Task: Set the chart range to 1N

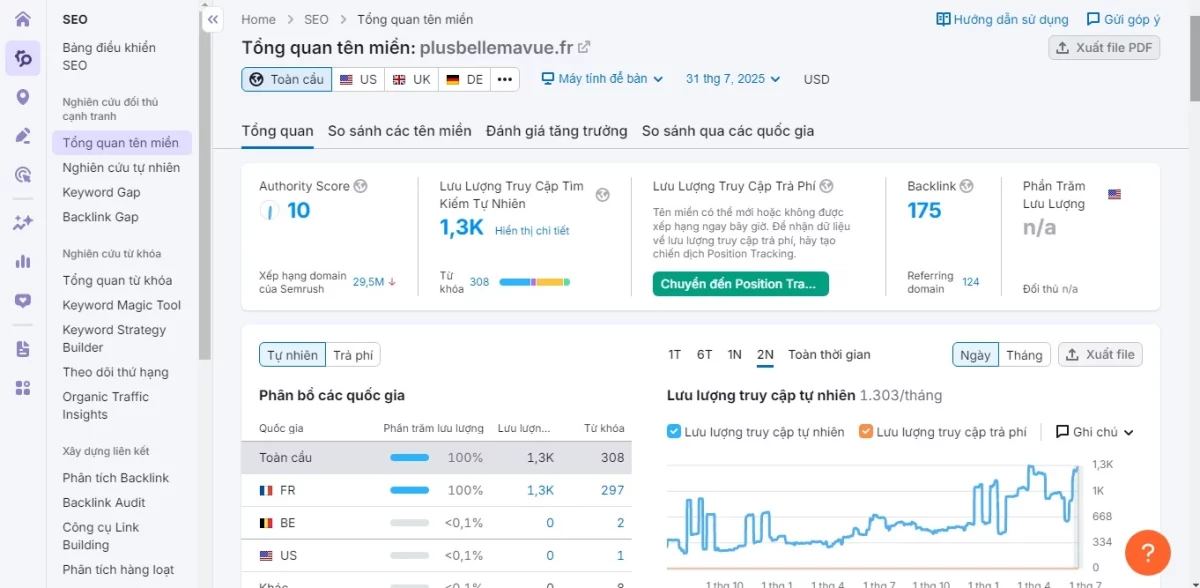Action: pos(735,354)
